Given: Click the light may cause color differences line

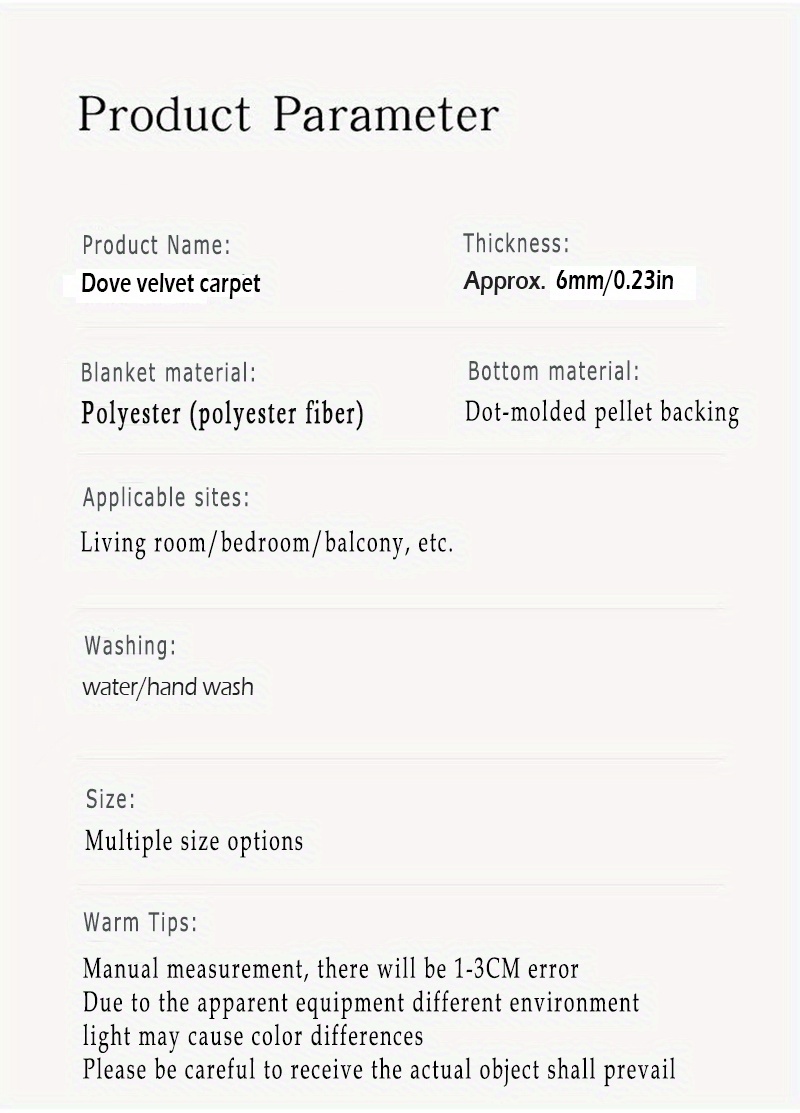Looking at the screenshot, I should click(253, 1036).
